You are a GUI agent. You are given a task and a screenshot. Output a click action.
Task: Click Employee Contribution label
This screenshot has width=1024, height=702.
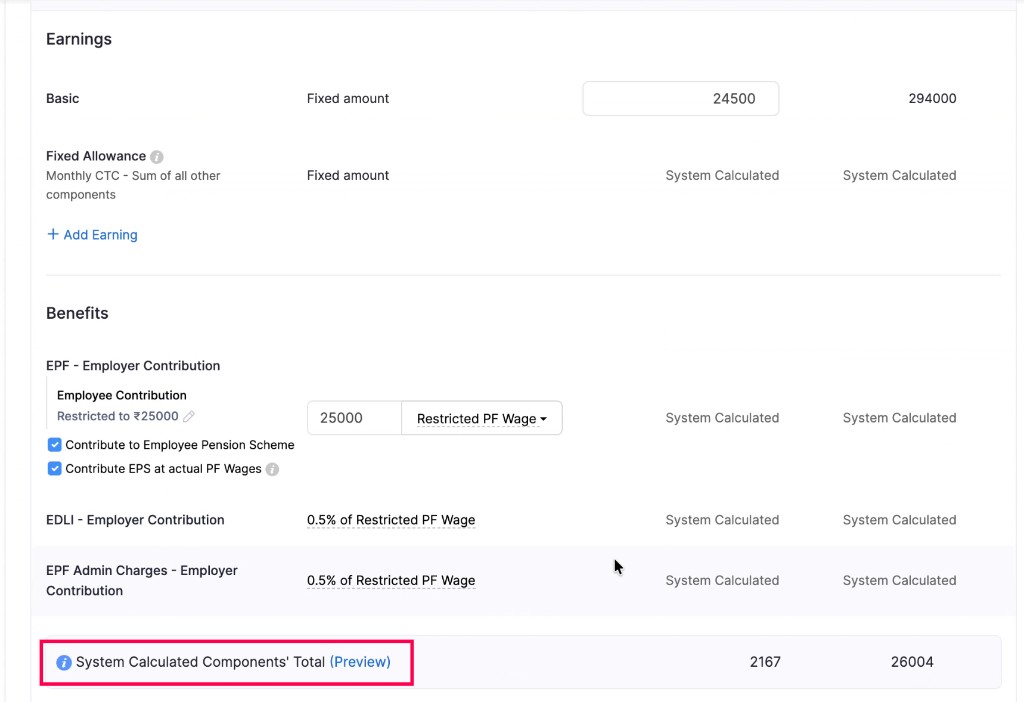click(x=121, y=395)
